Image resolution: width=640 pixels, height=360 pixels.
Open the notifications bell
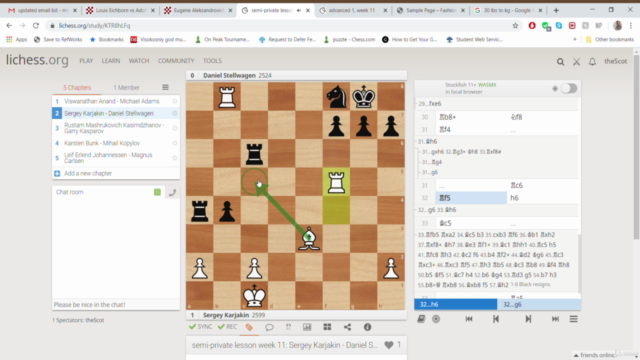coord(592,62)
